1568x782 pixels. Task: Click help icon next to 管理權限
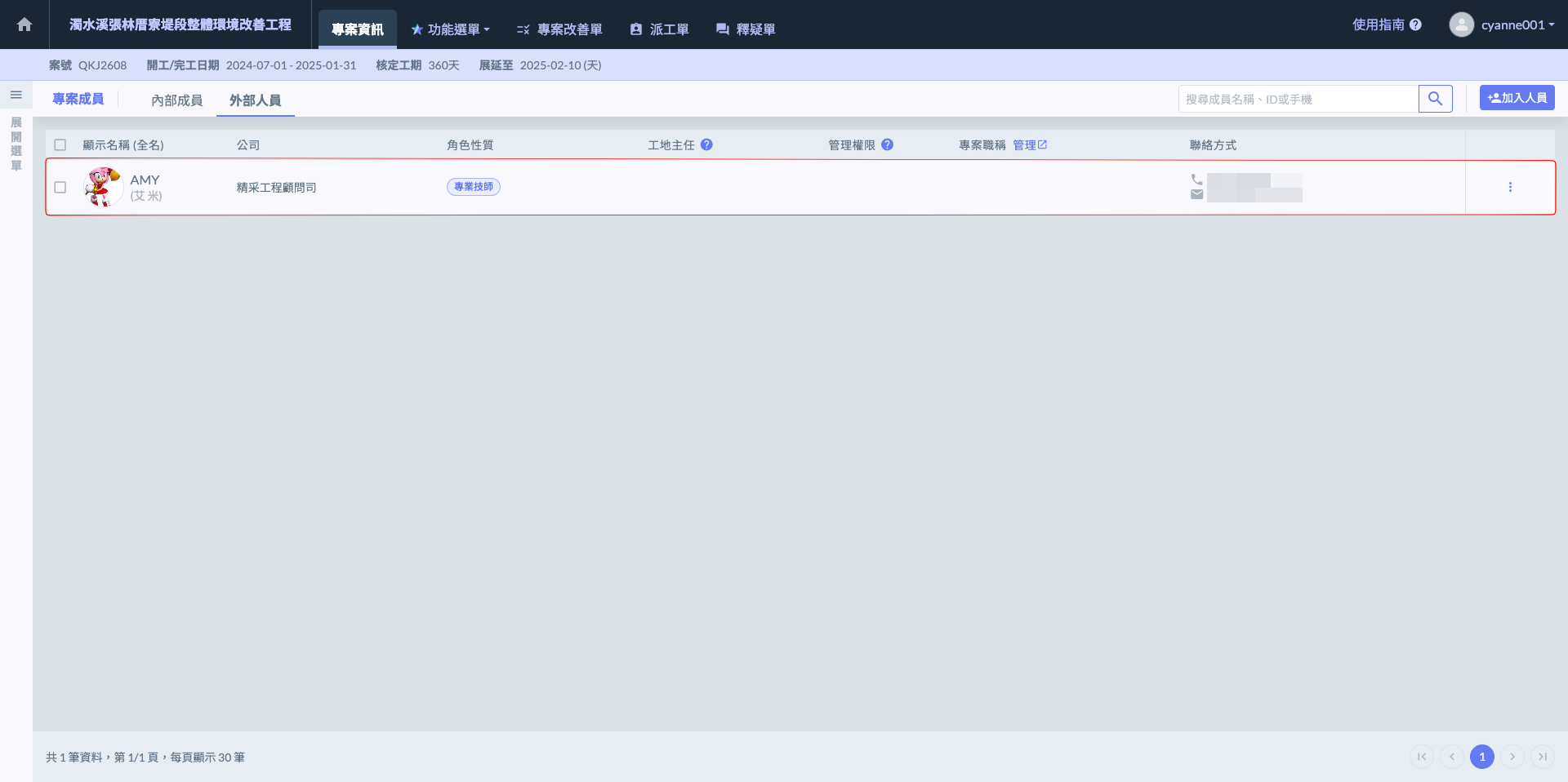pos(887,144)
